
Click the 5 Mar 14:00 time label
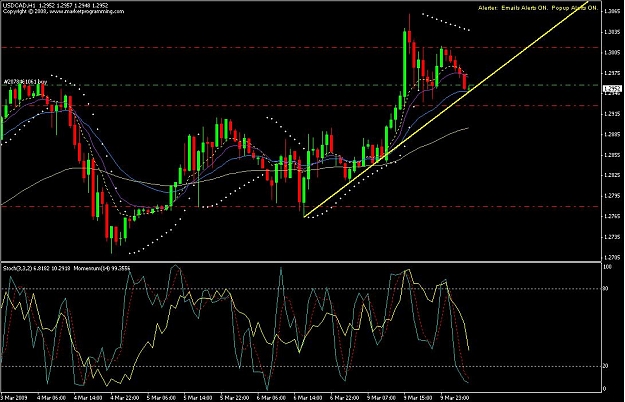199,398
